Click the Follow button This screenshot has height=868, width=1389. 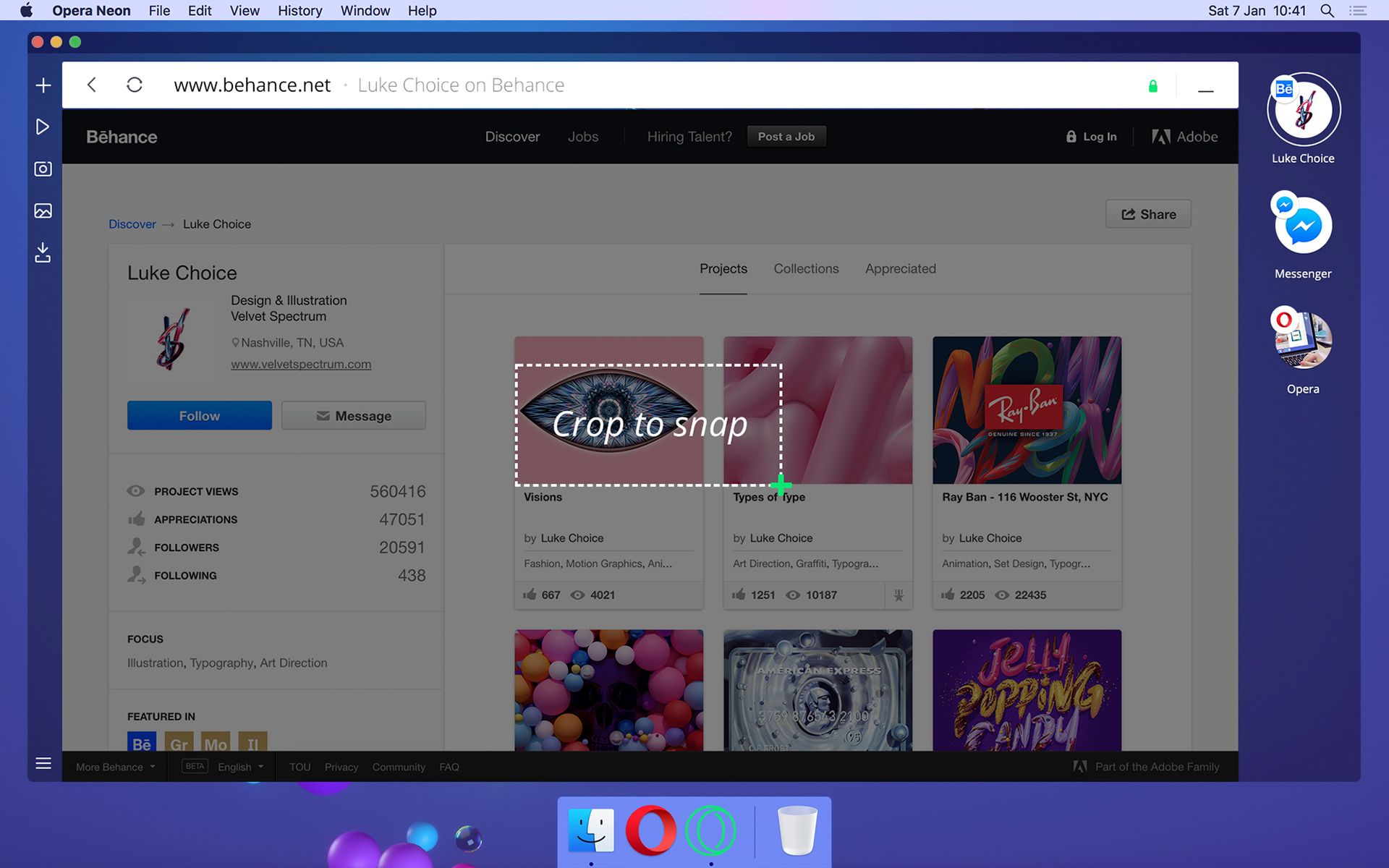[x=199, y=416]
